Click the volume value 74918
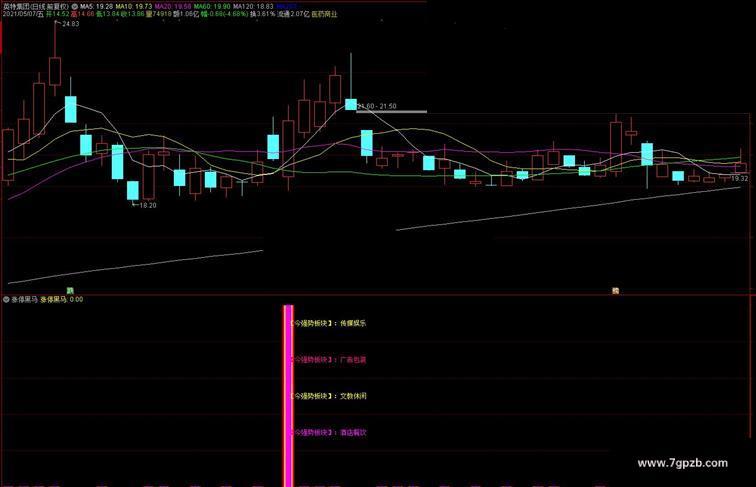This screenshot has height=487, width=756. pos(162,14)
